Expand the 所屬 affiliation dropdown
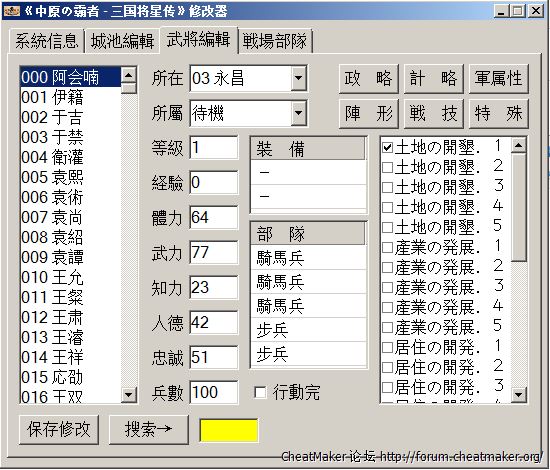Image resolution: width=550 pixels, height=470 pixels. pyautogui.click(x=299, y=113)
